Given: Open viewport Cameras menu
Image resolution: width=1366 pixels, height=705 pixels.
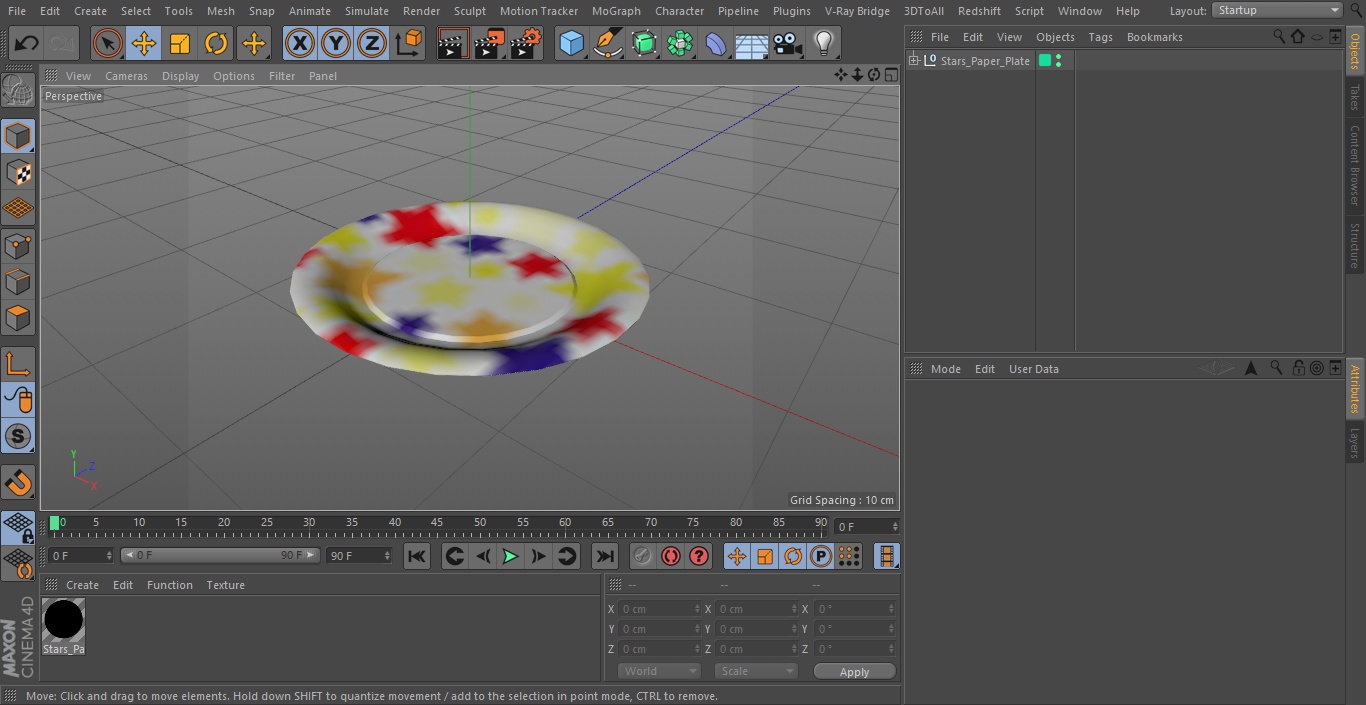Looking at the screenshot, I should coord(126,76).
